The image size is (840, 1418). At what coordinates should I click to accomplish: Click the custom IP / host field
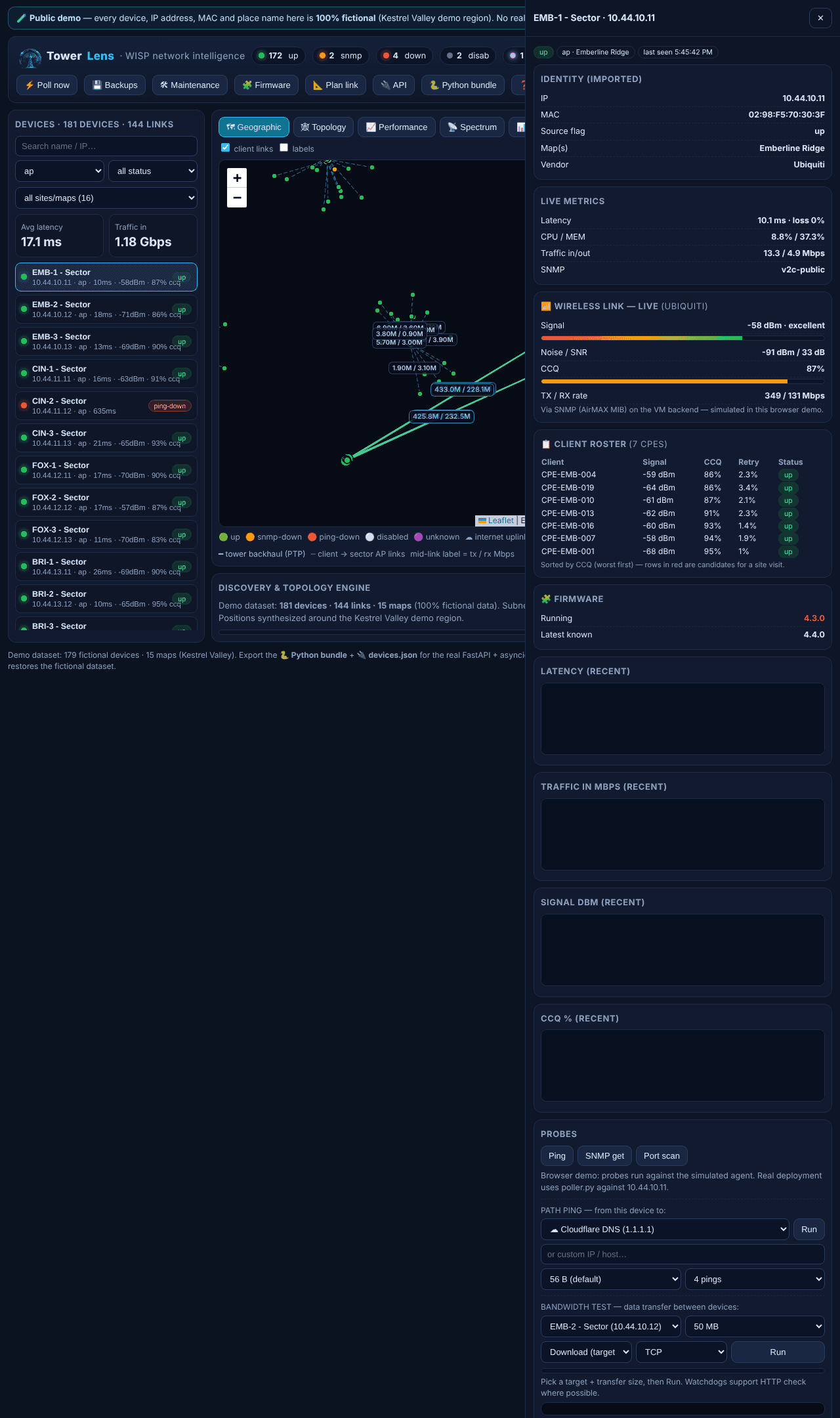coord(682,1255)
